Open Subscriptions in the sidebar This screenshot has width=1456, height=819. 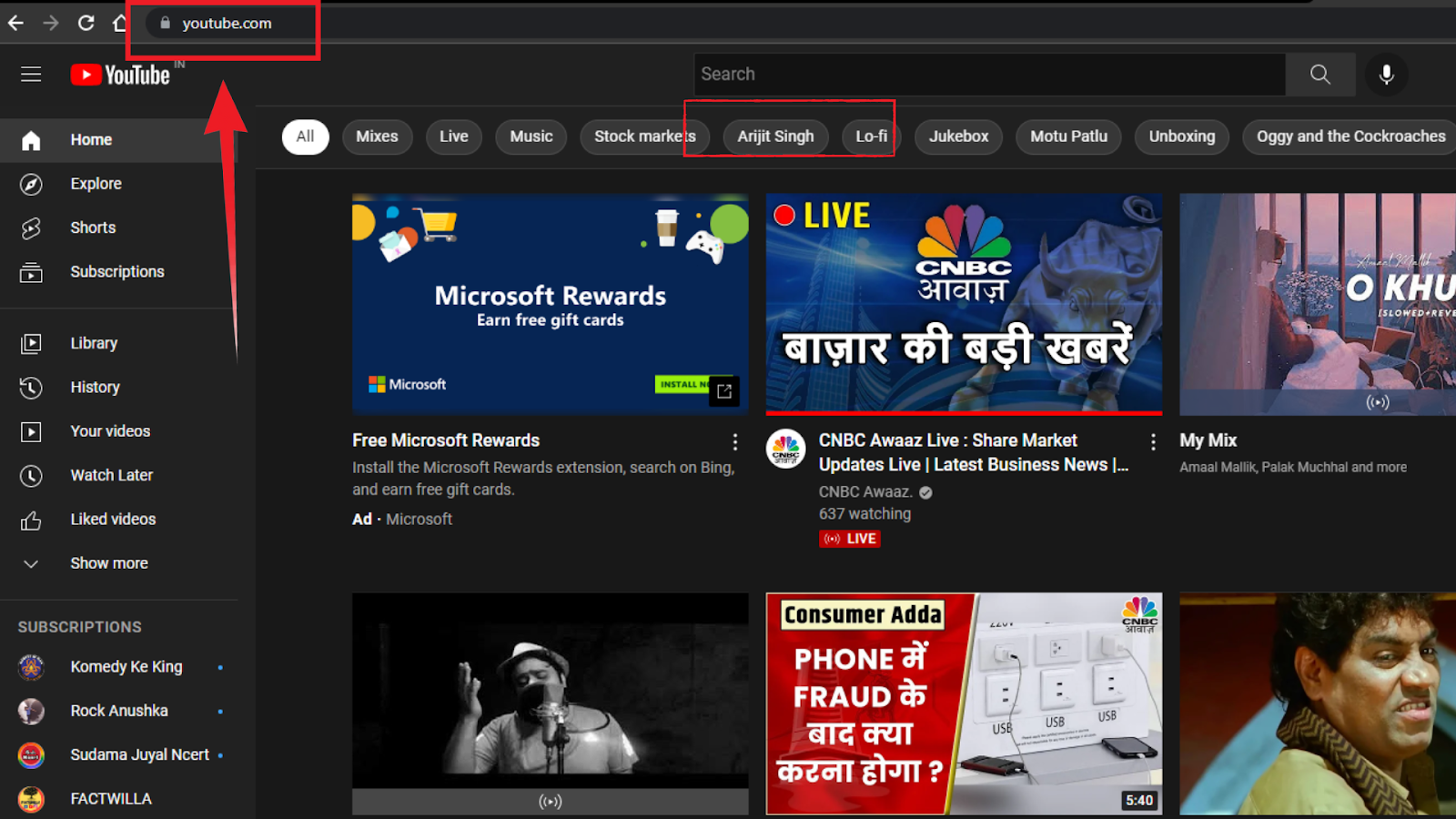pos(118,272)
